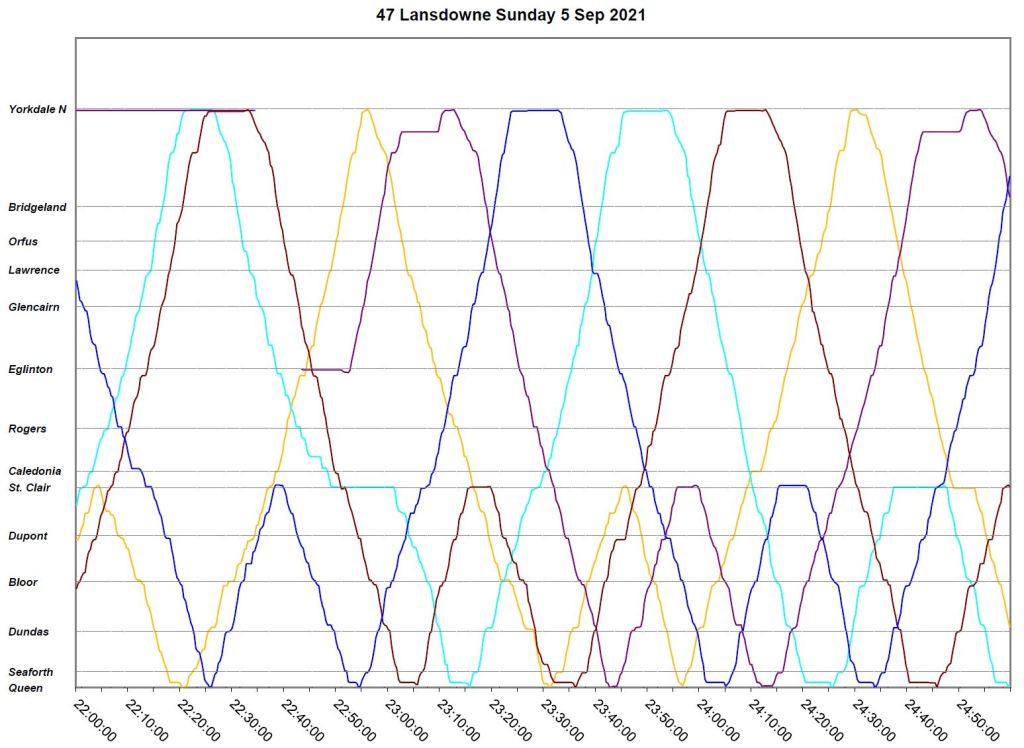Select the Orfus station label

click(23, 241)
